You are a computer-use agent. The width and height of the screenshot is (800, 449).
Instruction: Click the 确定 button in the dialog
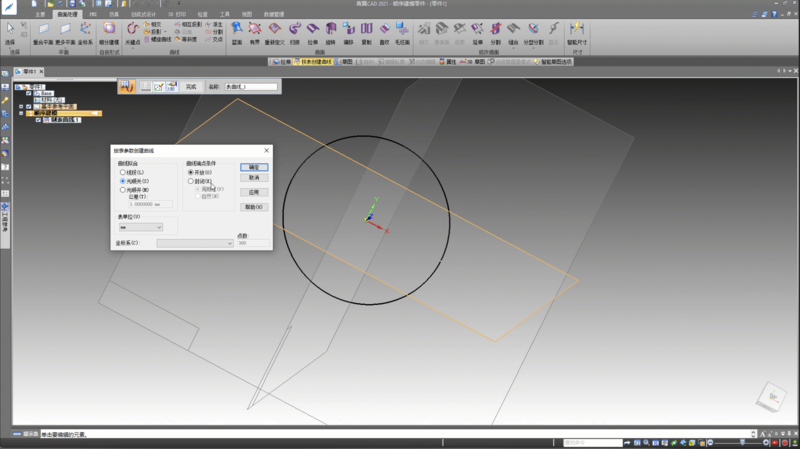[x=254, y=167]
